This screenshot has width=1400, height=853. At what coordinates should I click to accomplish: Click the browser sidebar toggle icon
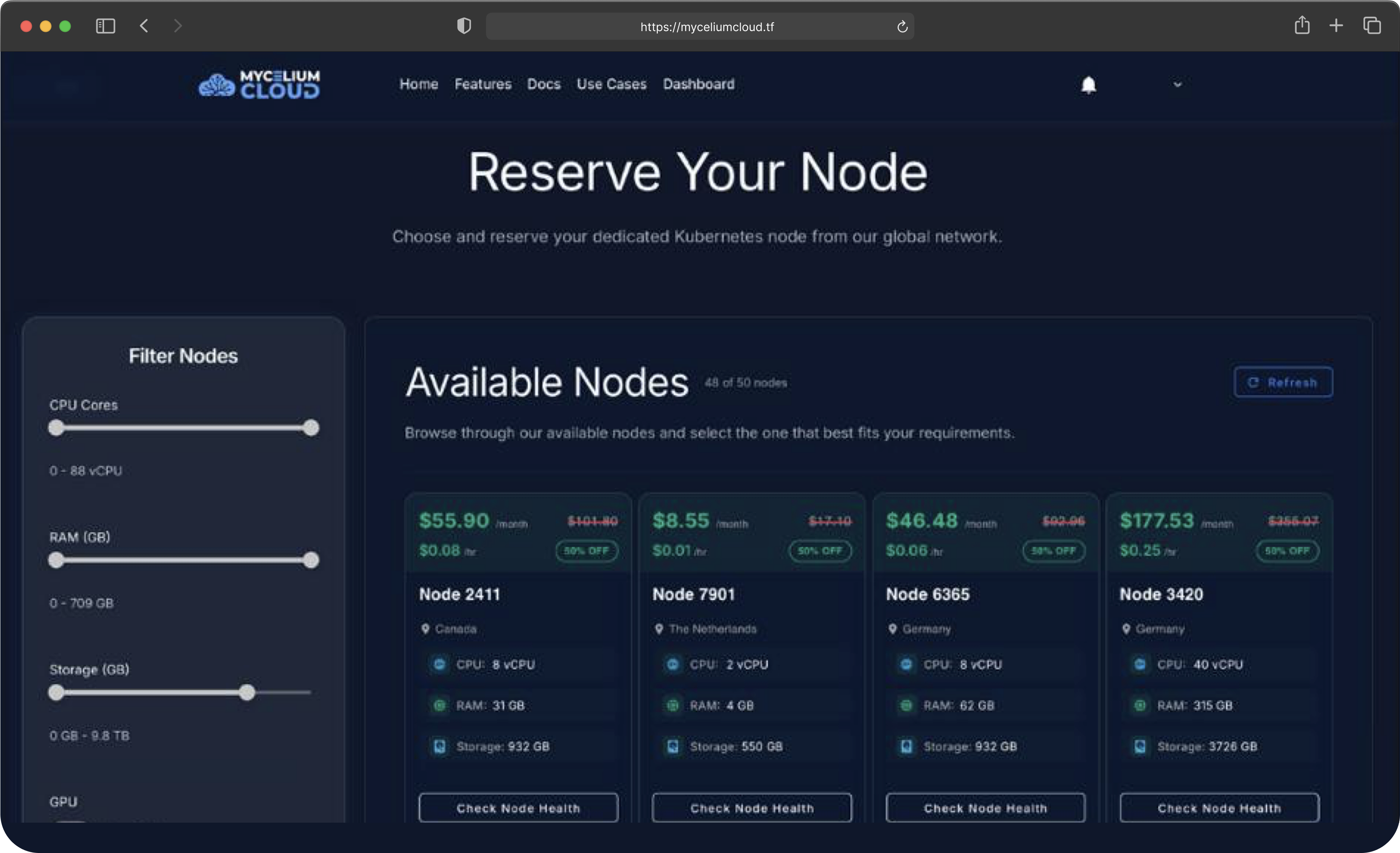106,26
